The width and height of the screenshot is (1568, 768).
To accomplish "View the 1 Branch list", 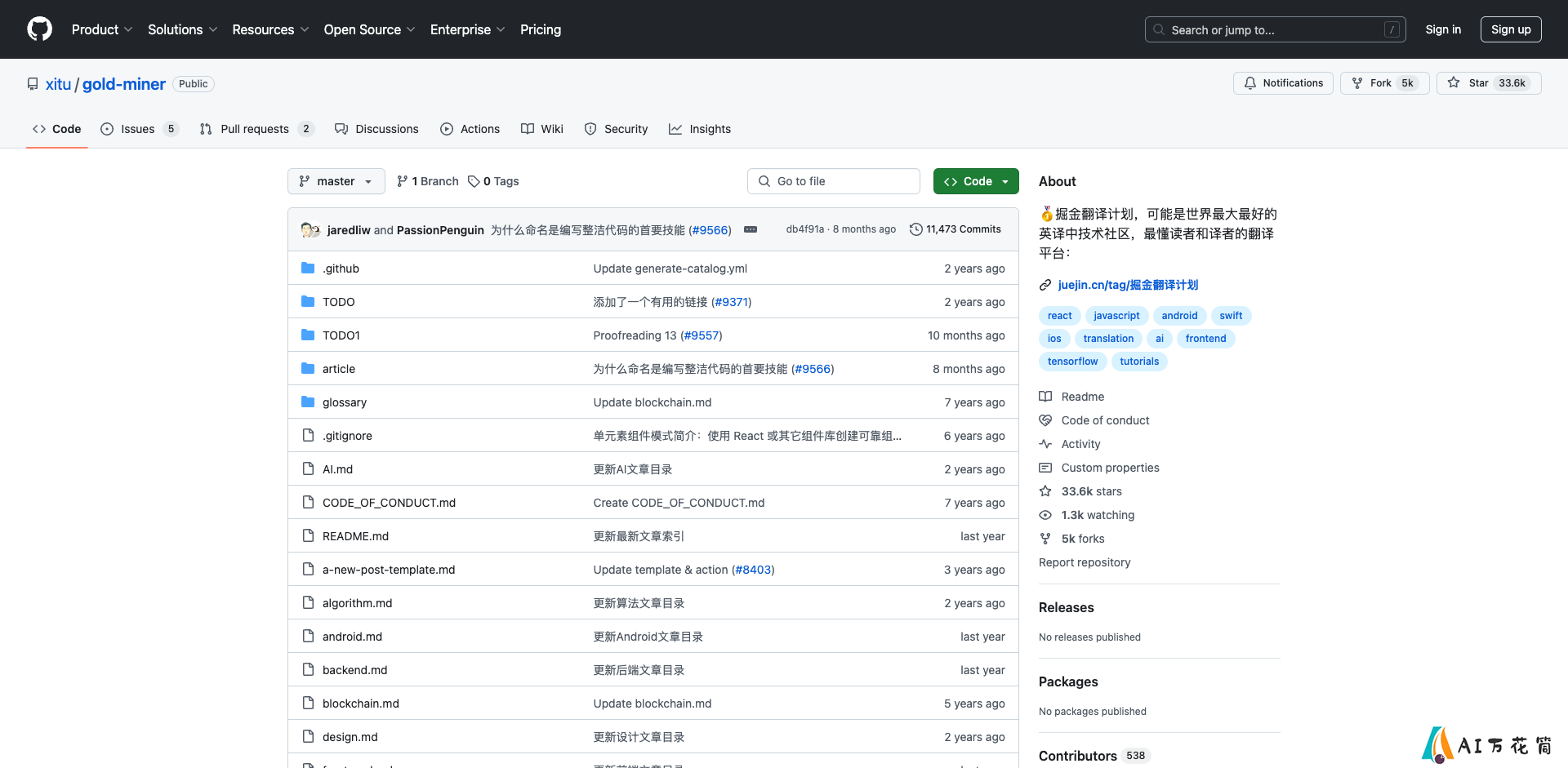I will [427, 181].
